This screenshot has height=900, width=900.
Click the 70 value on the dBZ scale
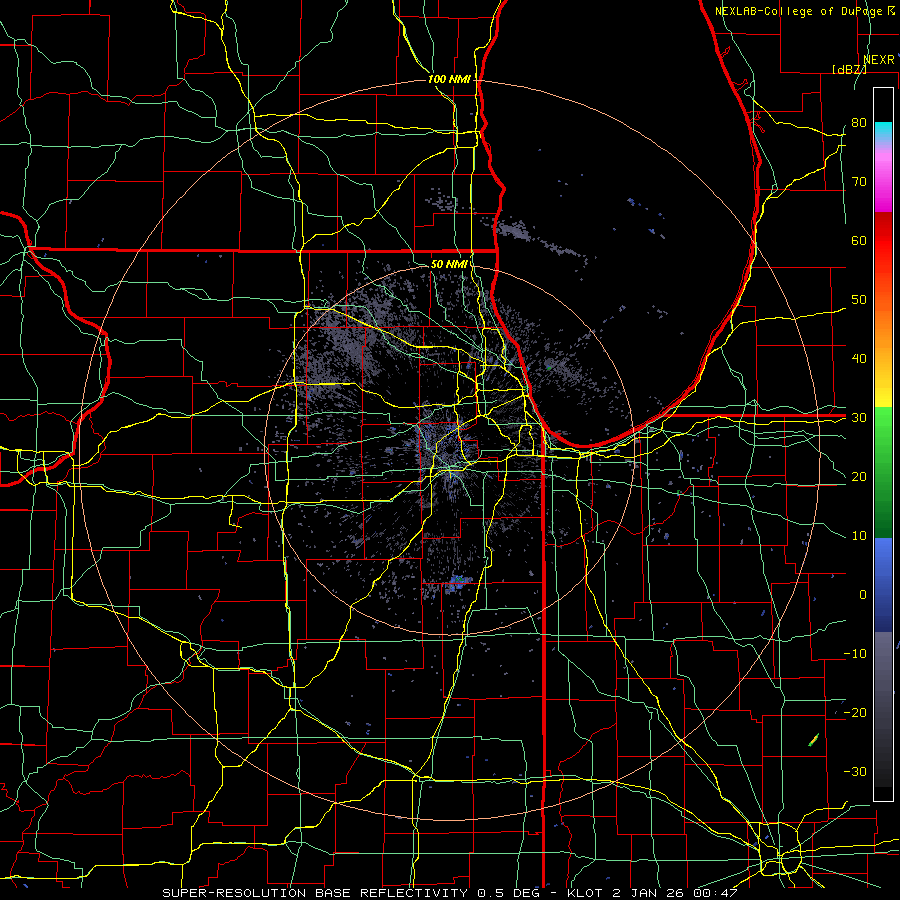pos(859,181)
